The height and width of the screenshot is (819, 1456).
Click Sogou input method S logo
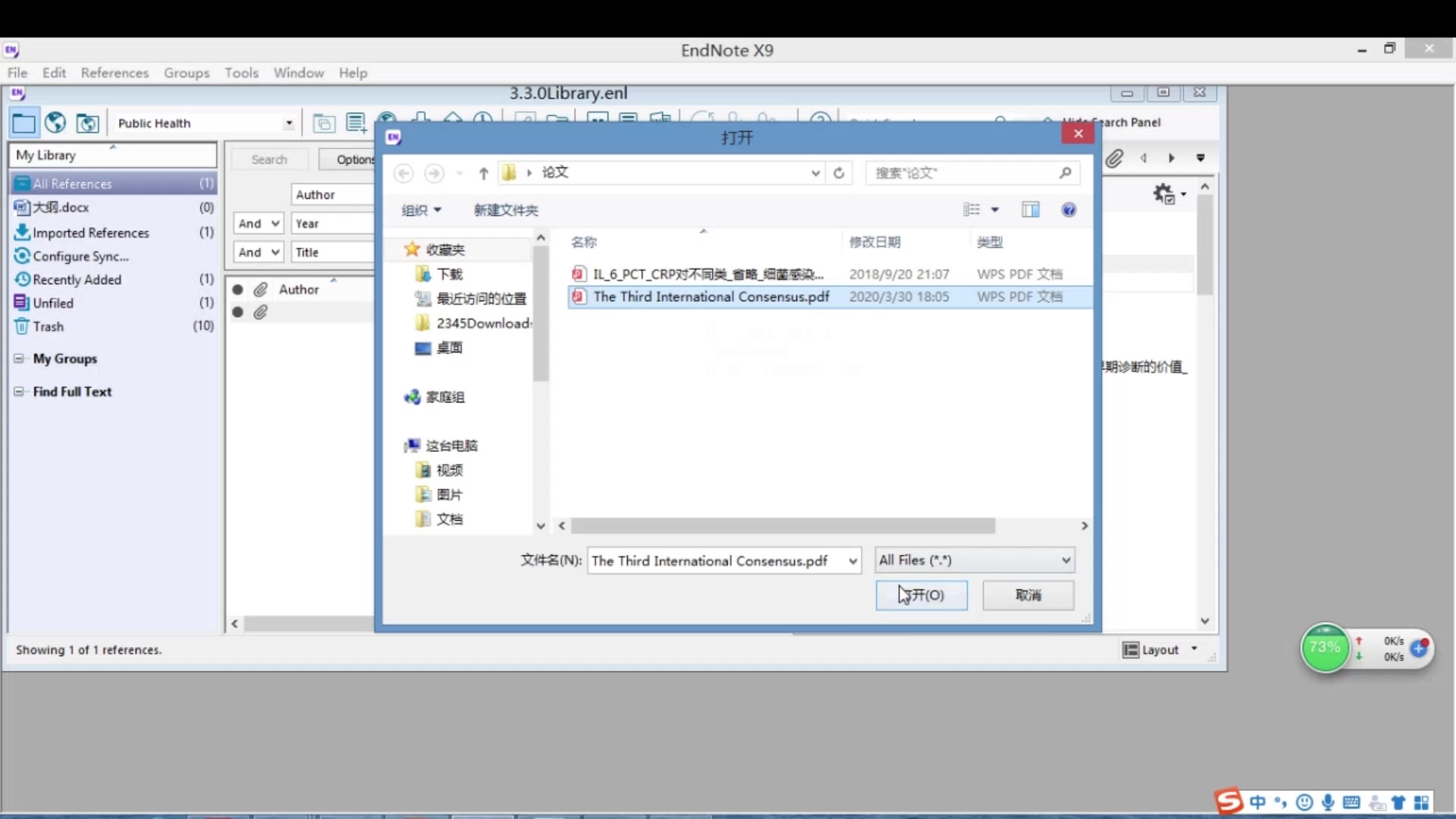pos(1228,801)
